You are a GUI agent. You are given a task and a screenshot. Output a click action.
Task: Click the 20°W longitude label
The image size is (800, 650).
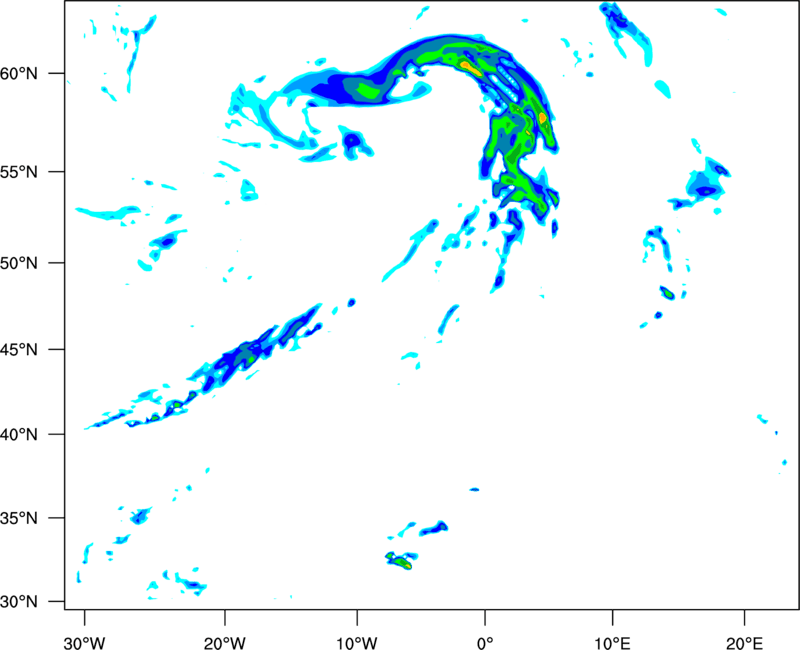tap(225, 643)
